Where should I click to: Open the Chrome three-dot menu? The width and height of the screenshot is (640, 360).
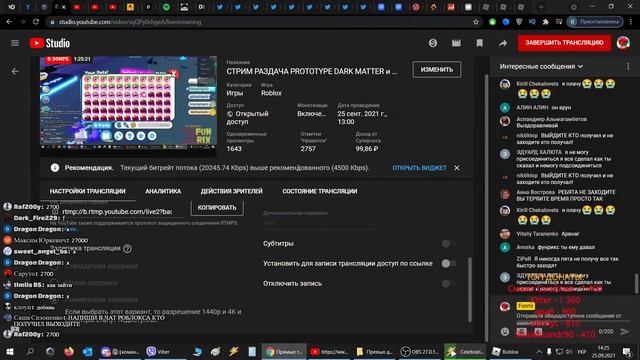click(632, 22)
